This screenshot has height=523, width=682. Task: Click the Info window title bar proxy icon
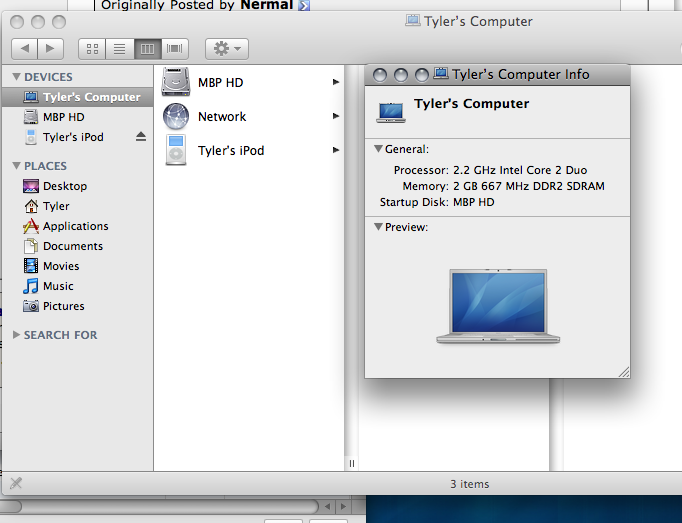point(441,73)
